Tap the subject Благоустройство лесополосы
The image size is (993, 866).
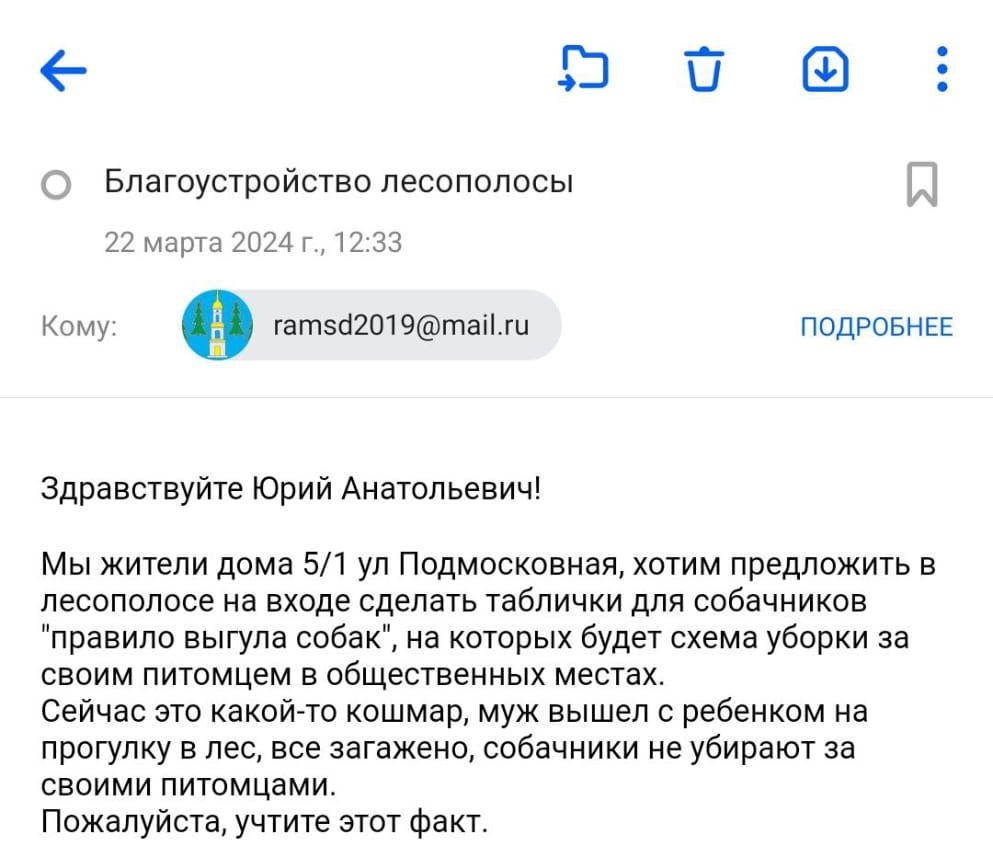click(339, 183)
